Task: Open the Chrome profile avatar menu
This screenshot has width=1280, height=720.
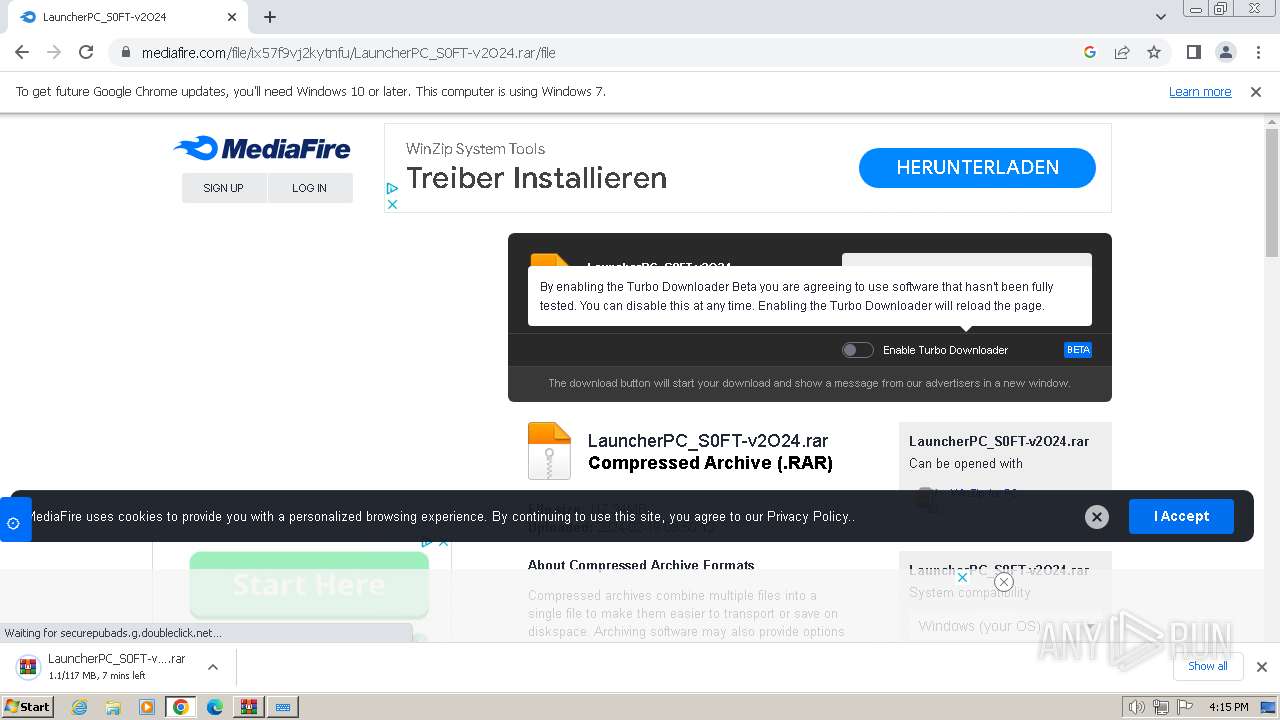Action: pos(1225,52)
